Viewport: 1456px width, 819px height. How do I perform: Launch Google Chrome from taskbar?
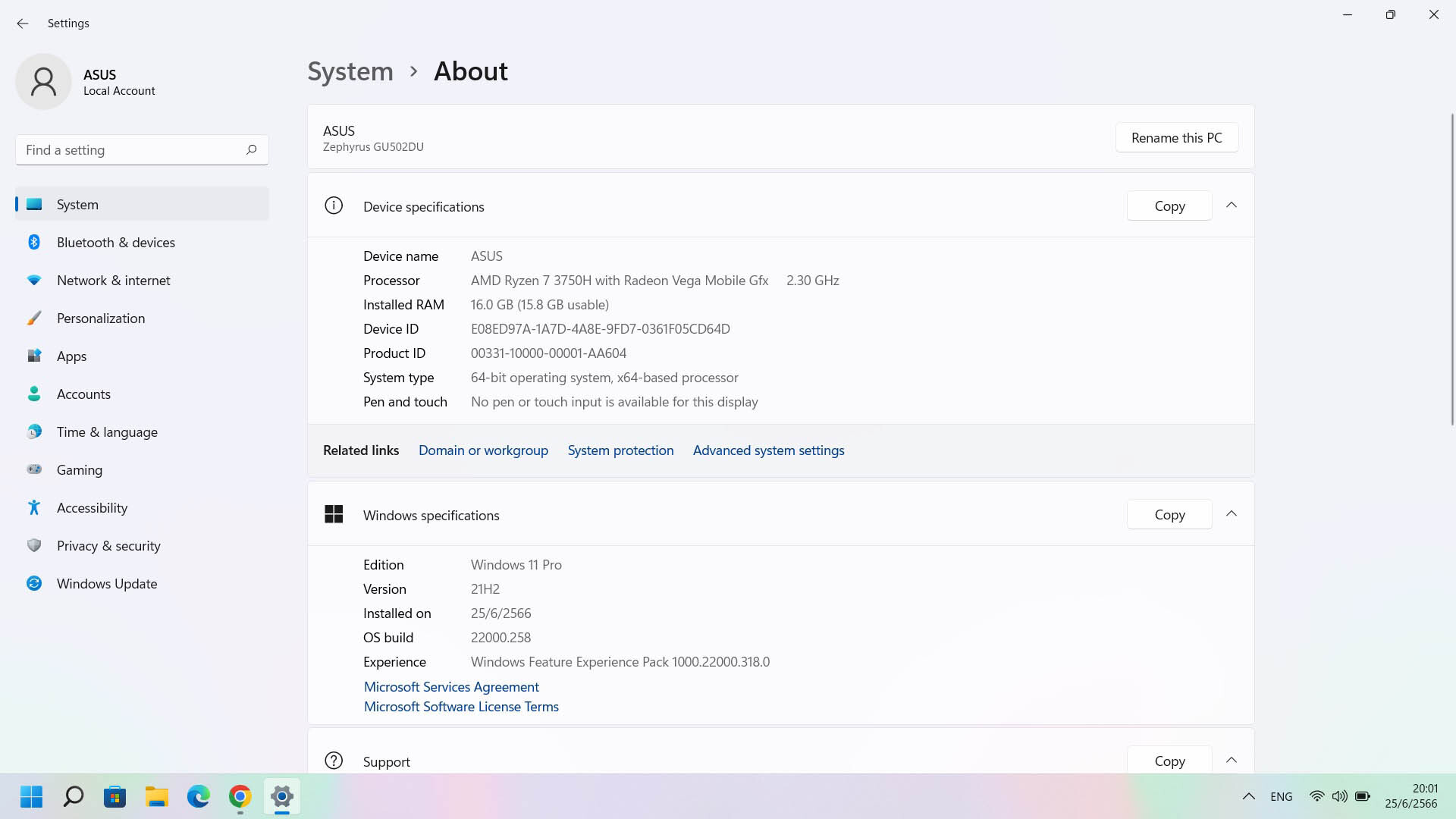click(240, 796)
